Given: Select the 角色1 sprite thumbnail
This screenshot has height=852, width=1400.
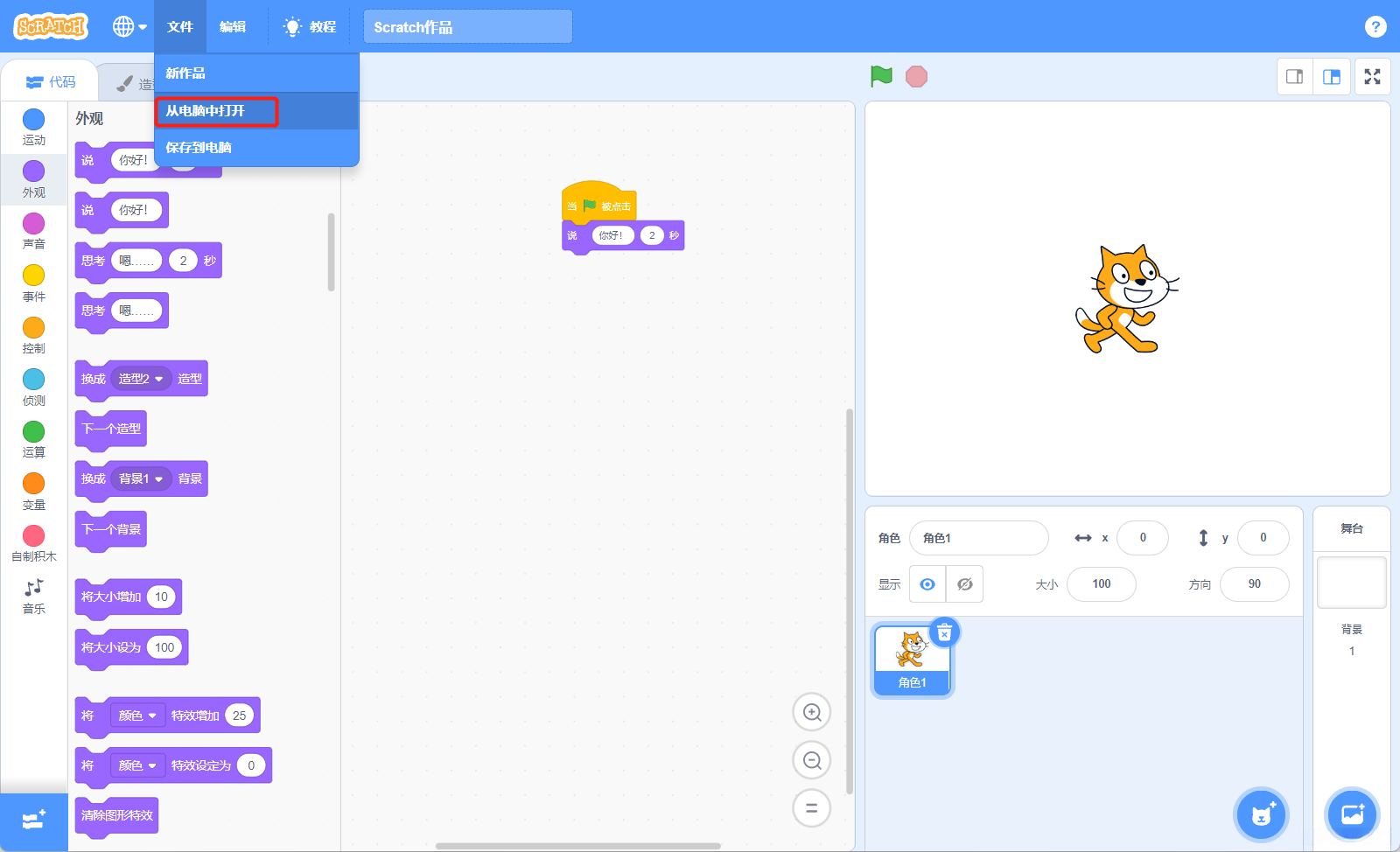Looking at the screenshot, I should point(912,660).
